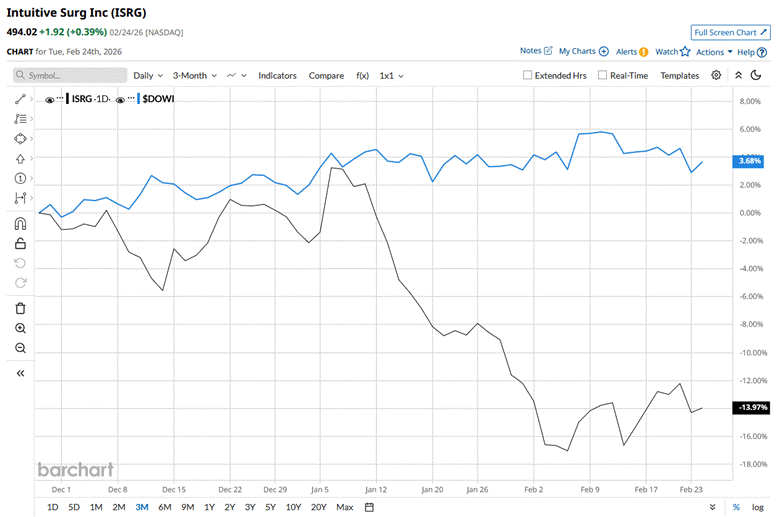The width and height of the screenshot is (780, 517).
Task: Select the measure range tool
Action: [x=20, y=198]
